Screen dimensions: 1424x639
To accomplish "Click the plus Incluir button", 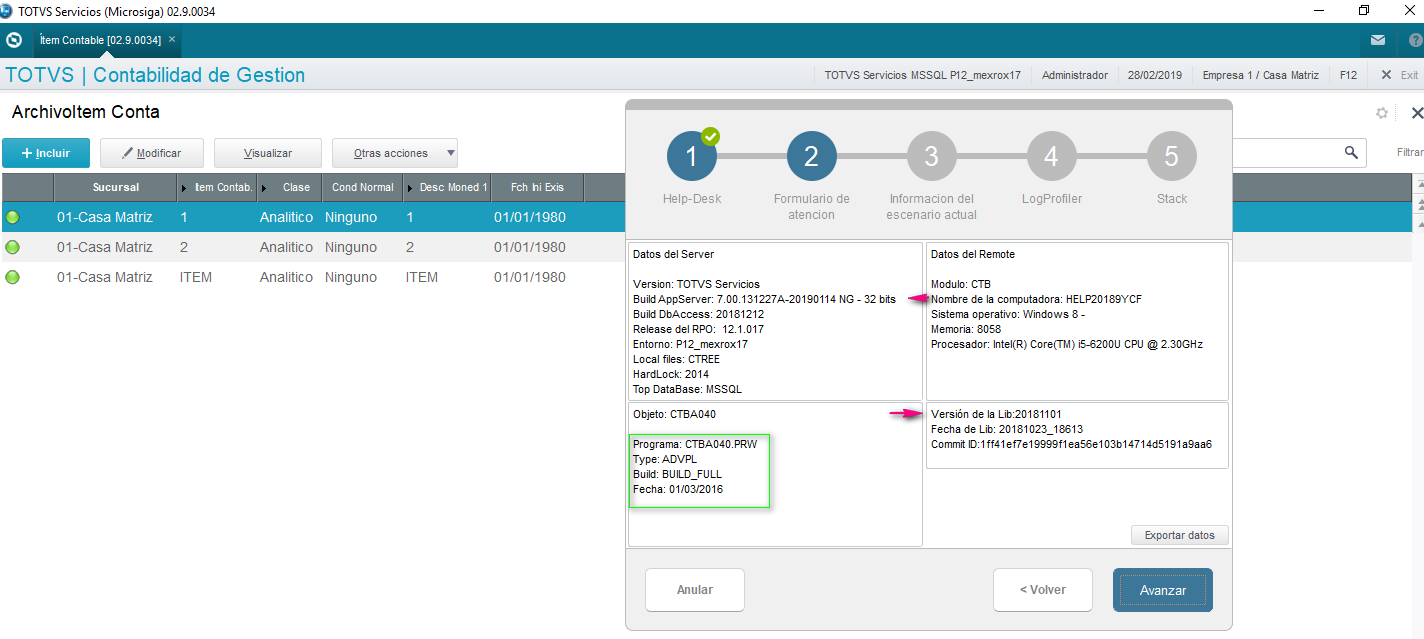I will point(46,153).
